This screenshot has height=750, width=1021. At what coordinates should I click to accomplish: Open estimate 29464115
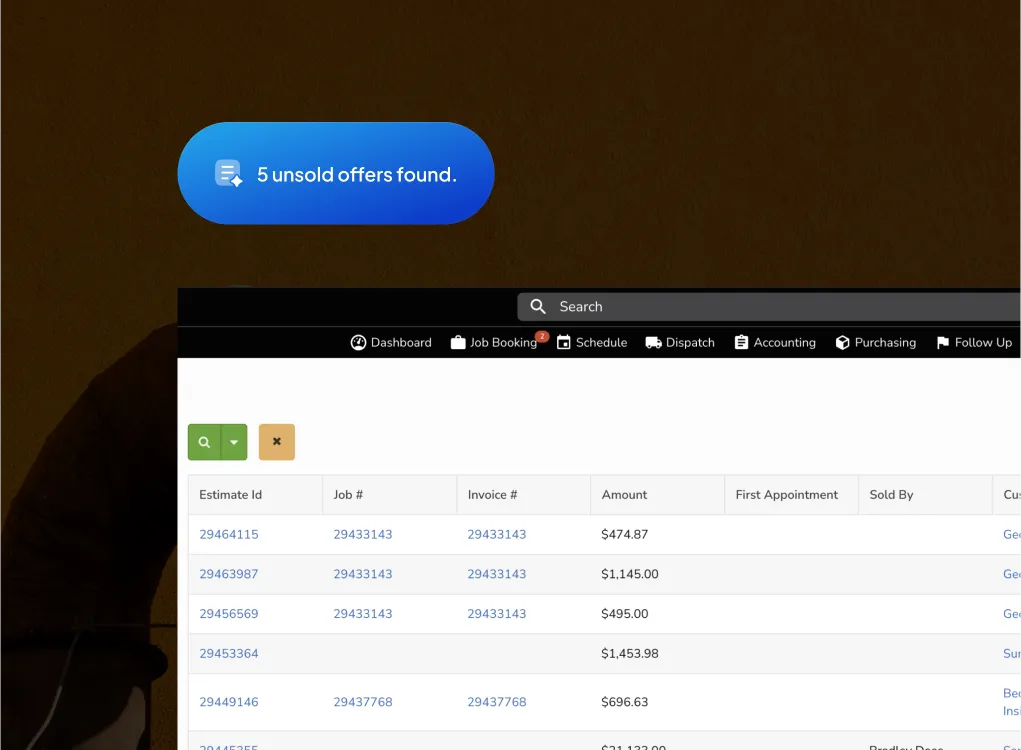229,535
